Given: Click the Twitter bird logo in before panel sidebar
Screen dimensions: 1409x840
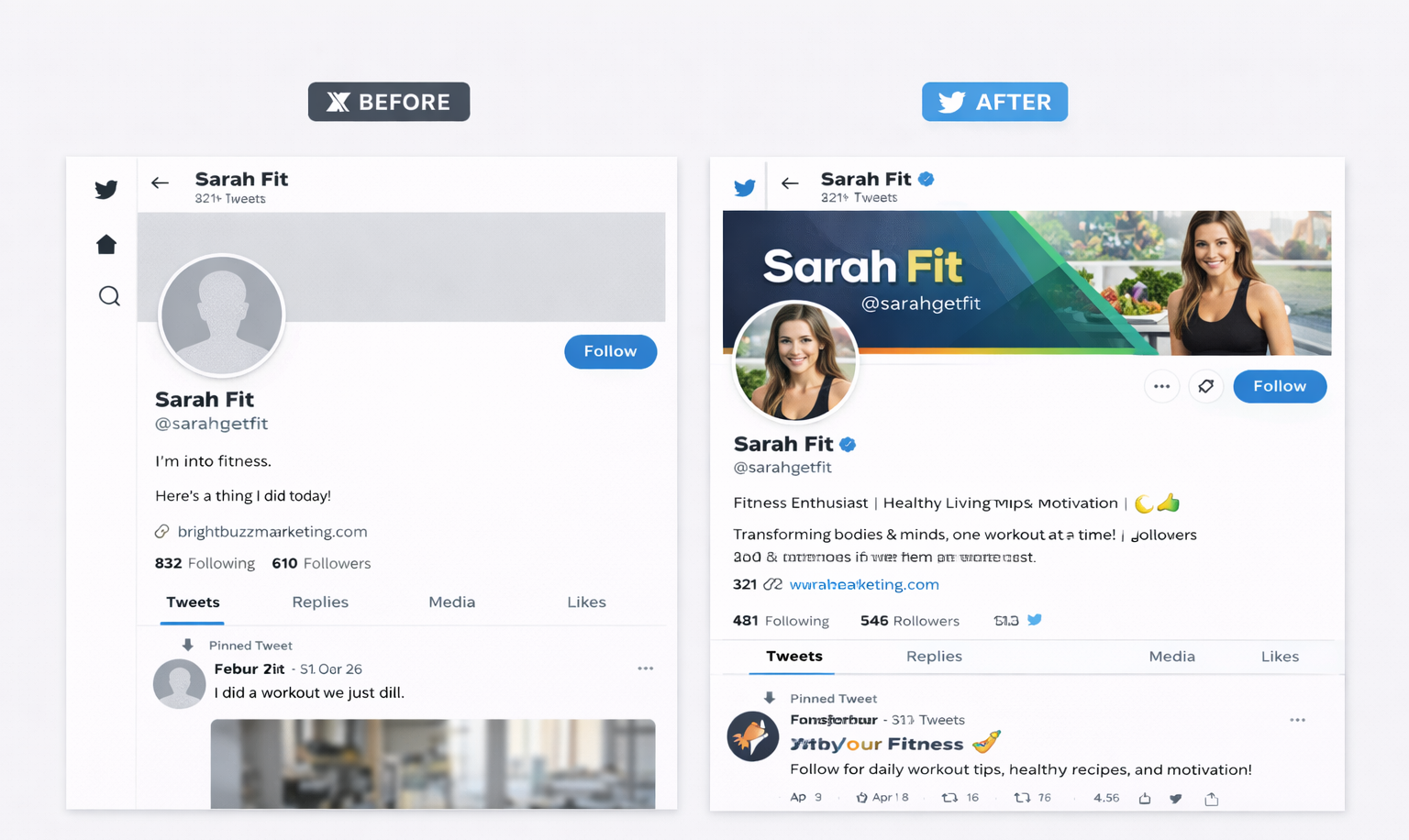Looking at the screenshot, I should point(106,189).
